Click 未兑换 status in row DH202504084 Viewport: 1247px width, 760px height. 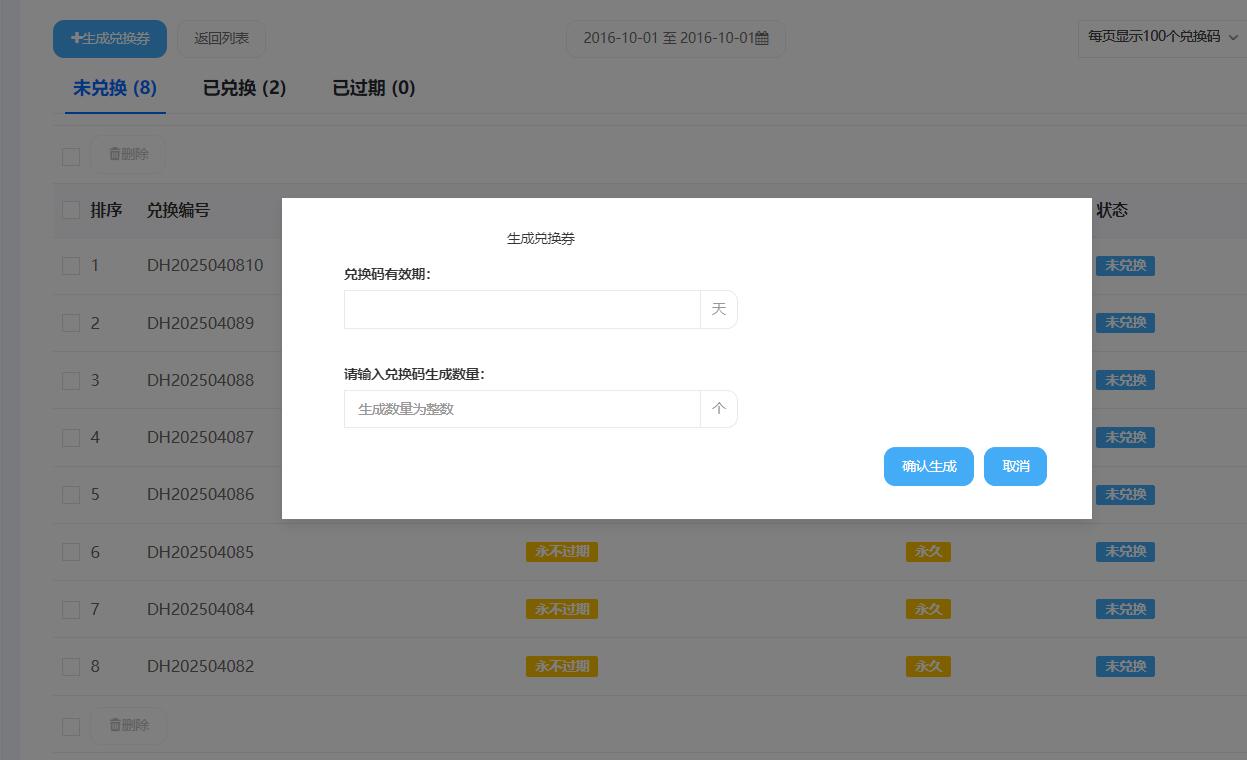1125,608
